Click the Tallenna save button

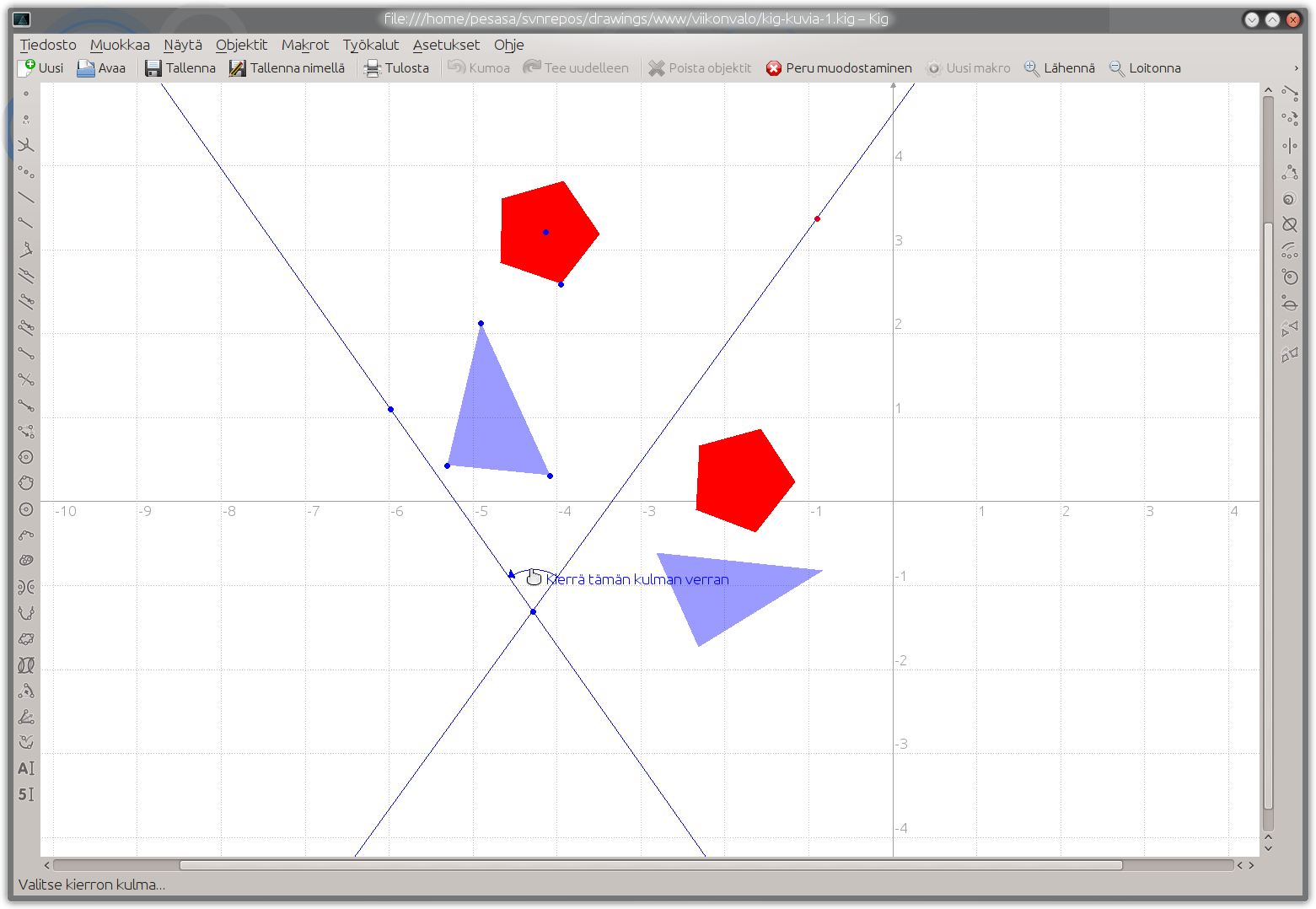[180, 68]
